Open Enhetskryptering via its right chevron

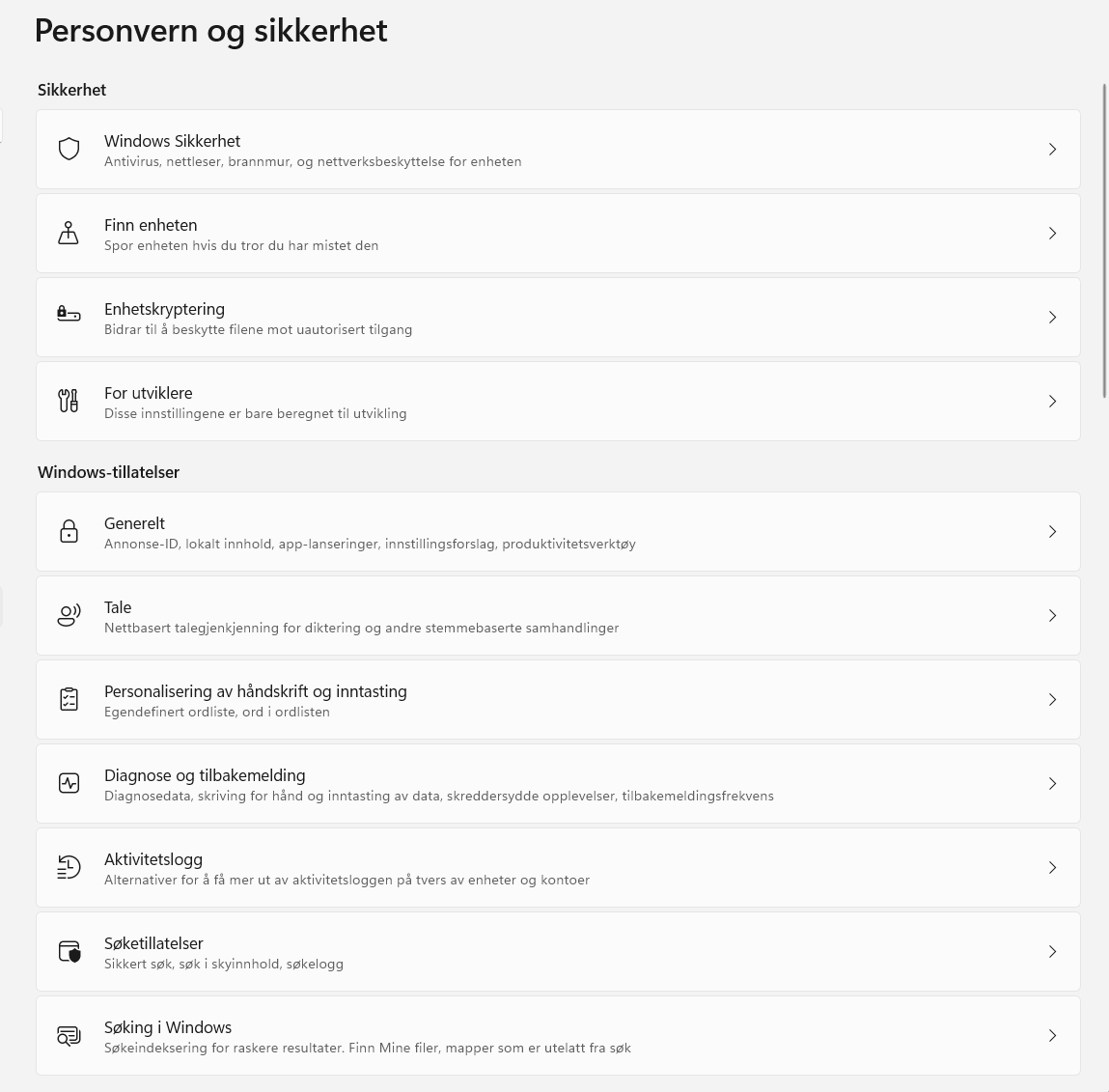click(x=1052, y=318)
